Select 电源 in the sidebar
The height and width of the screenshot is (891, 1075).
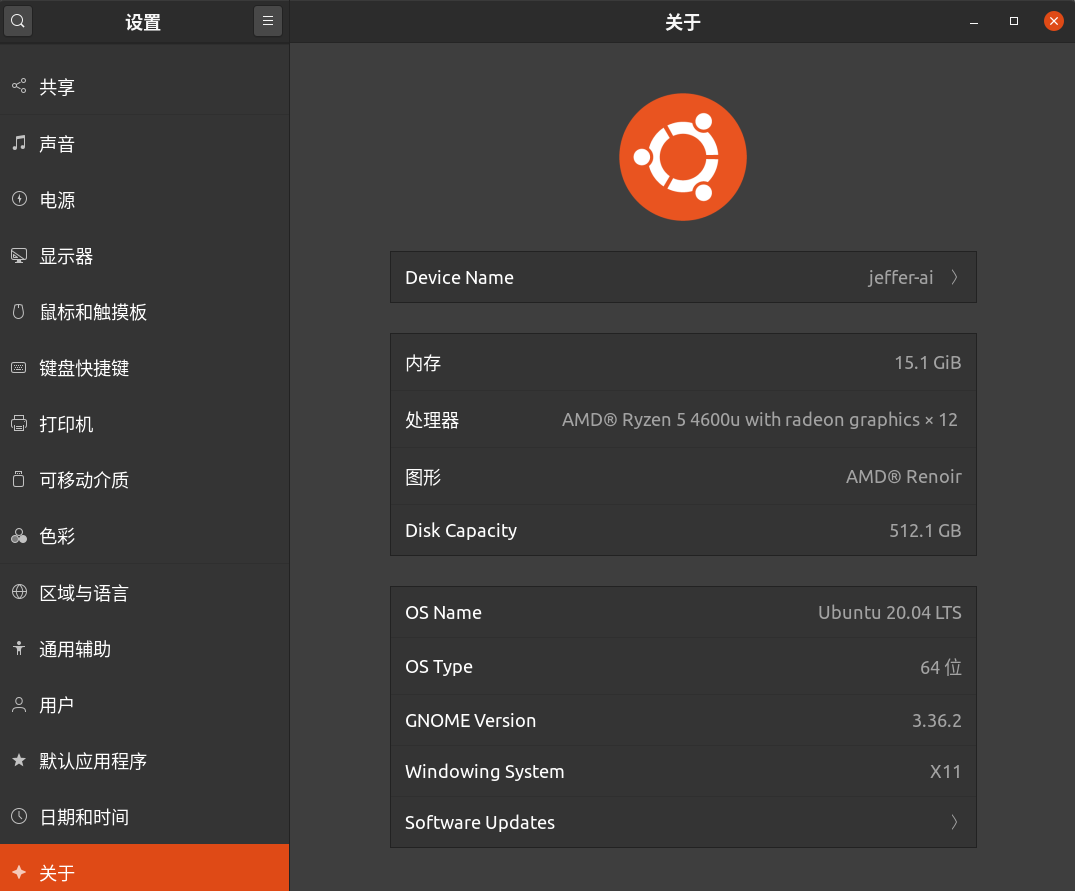(145, 200)
